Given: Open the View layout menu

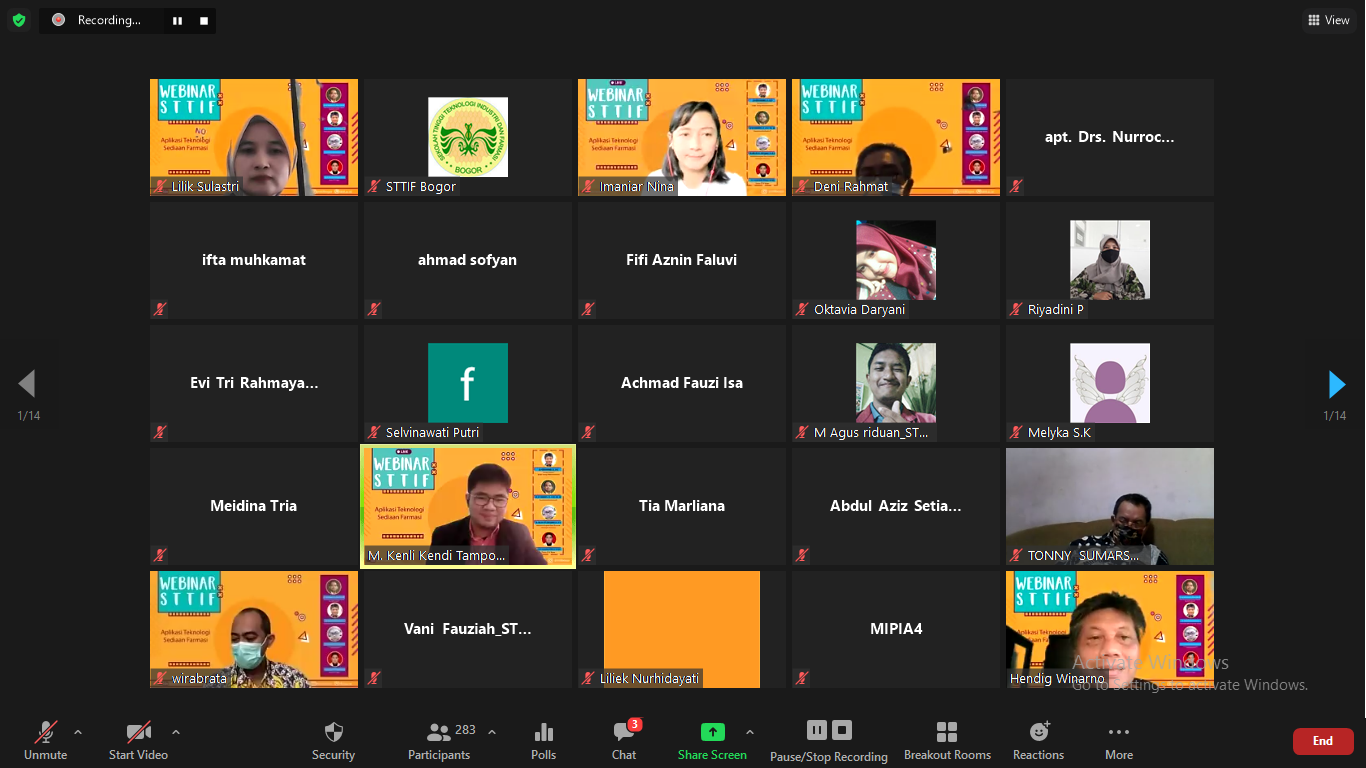Looking at the screenshot, I should click(x=1329, y=20).
